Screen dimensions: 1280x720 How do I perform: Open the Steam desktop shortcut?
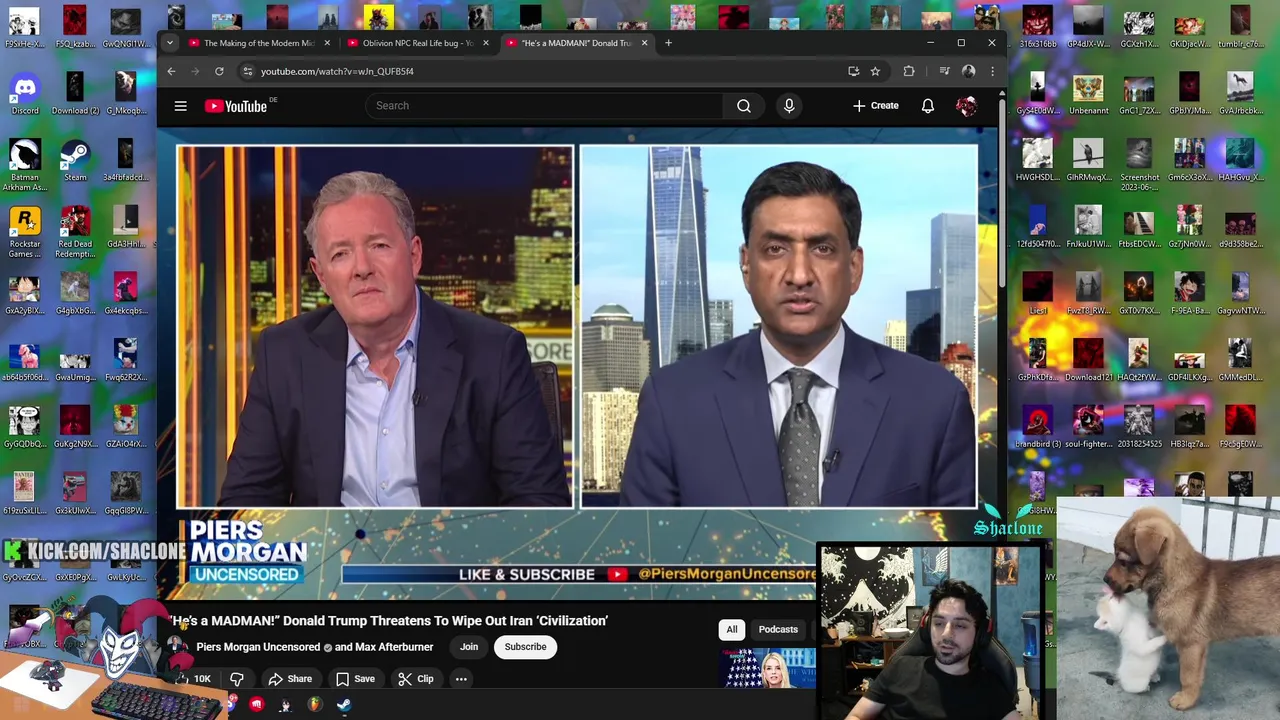[x=75, y=162]
